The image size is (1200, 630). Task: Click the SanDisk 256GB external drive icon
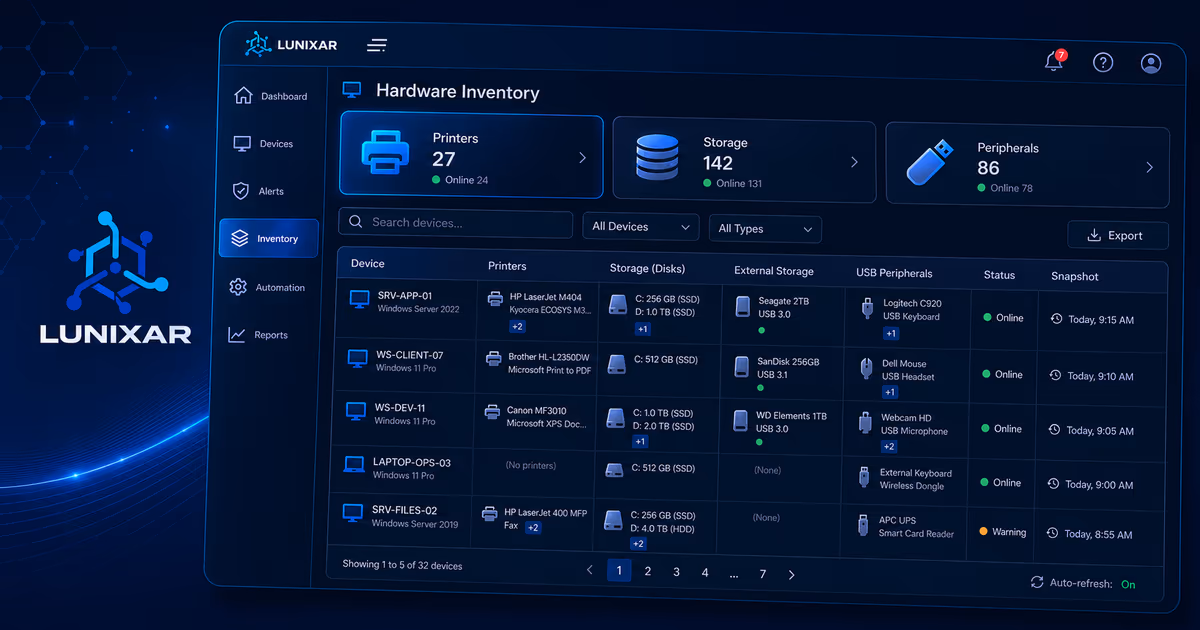[741, 367]
